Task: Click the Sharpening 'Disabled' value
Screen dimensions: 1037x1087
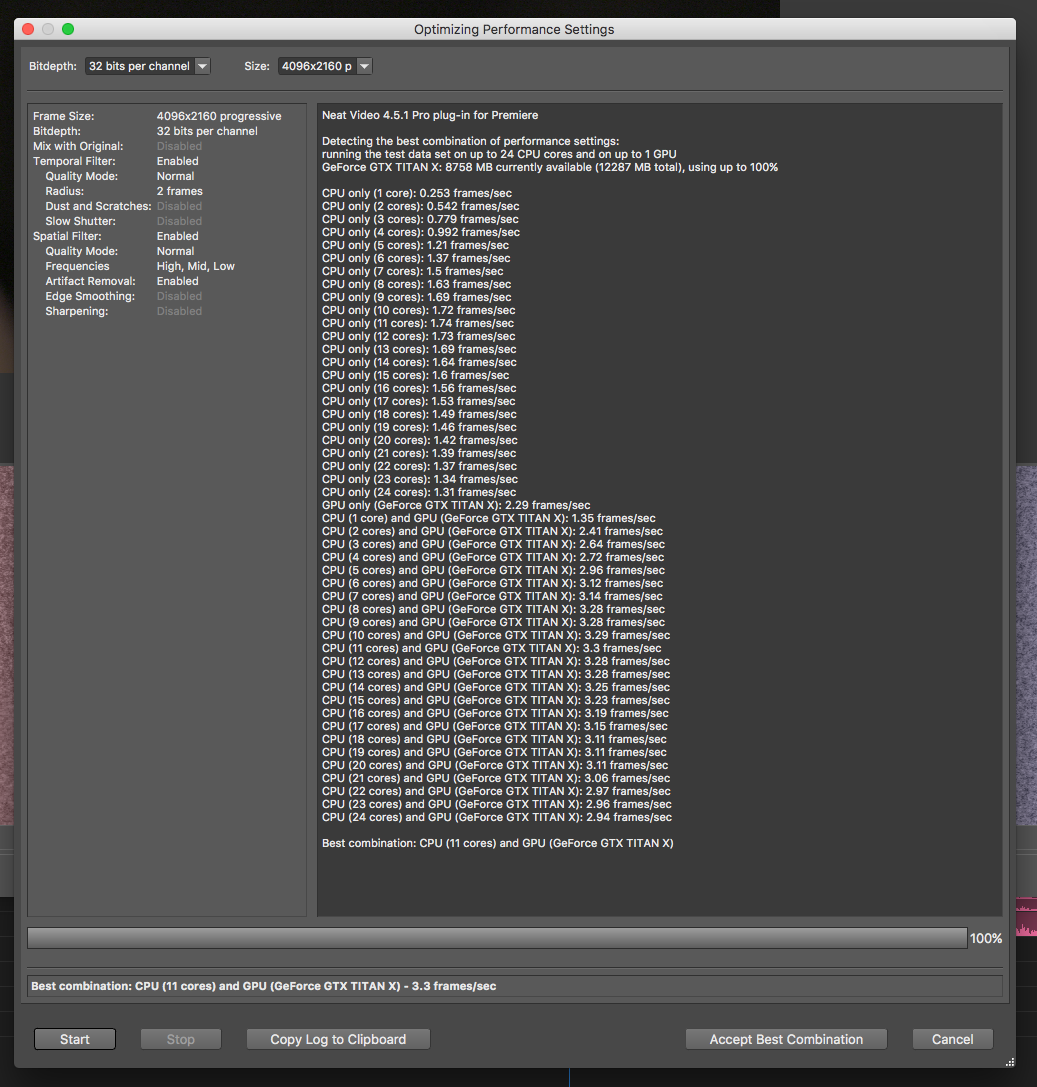Action: click(x=179, y=311)
